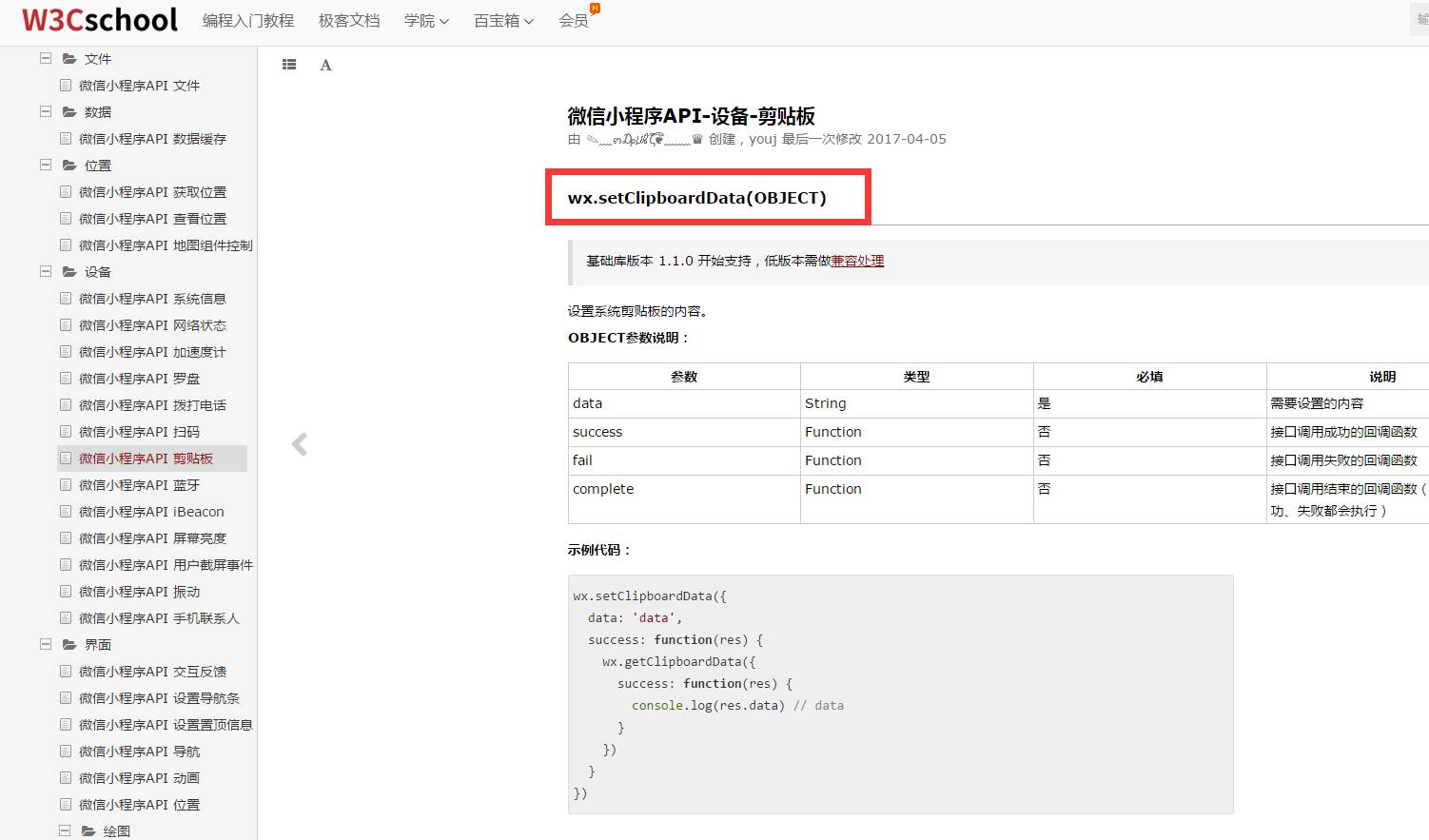Click the 'String' type cell
Viewport: 1429px width, 840px height.
point(916,403)
